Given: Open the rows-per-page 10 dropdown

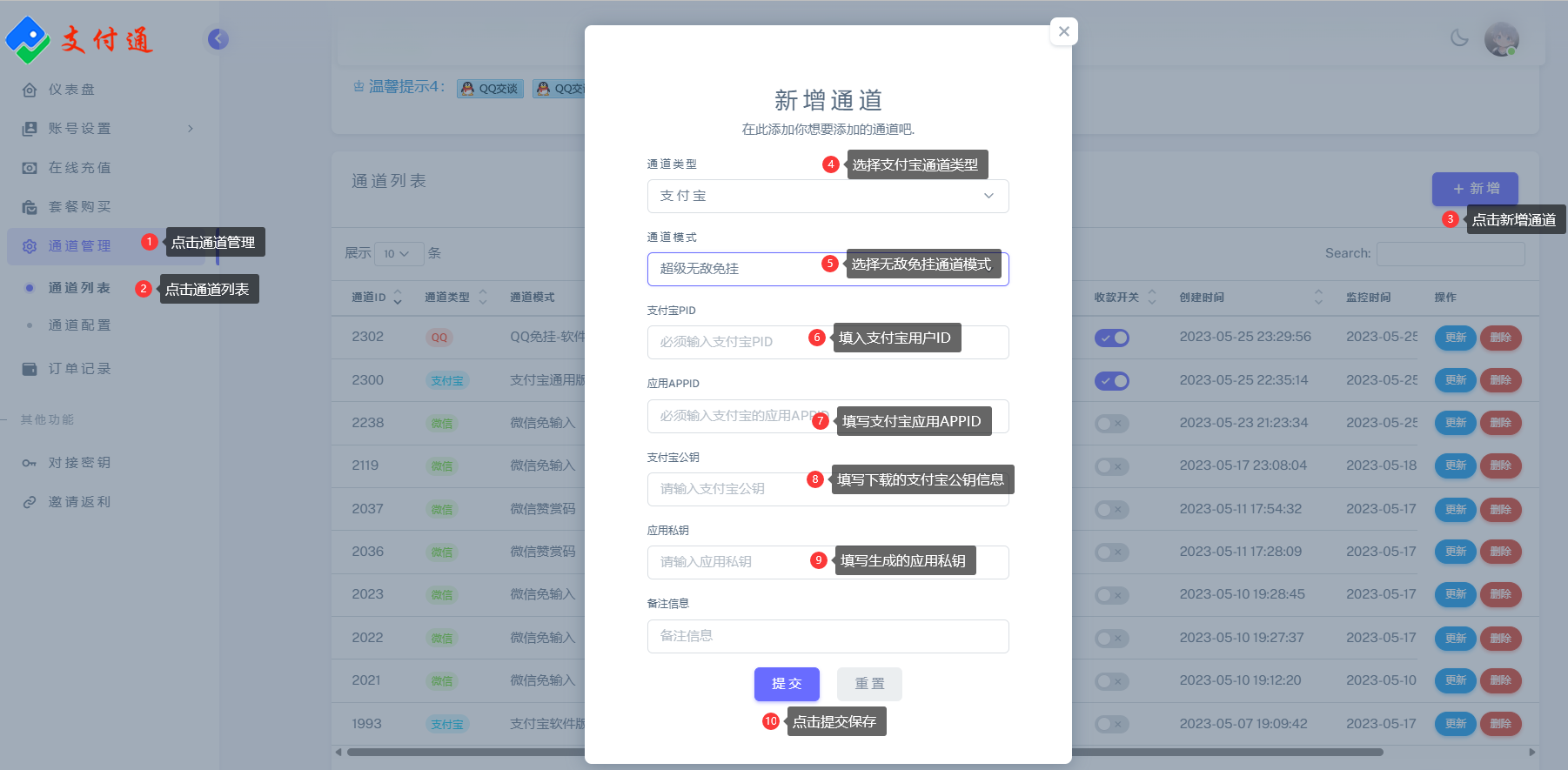Looking at the screenshot, I should [x=398, y=254].
